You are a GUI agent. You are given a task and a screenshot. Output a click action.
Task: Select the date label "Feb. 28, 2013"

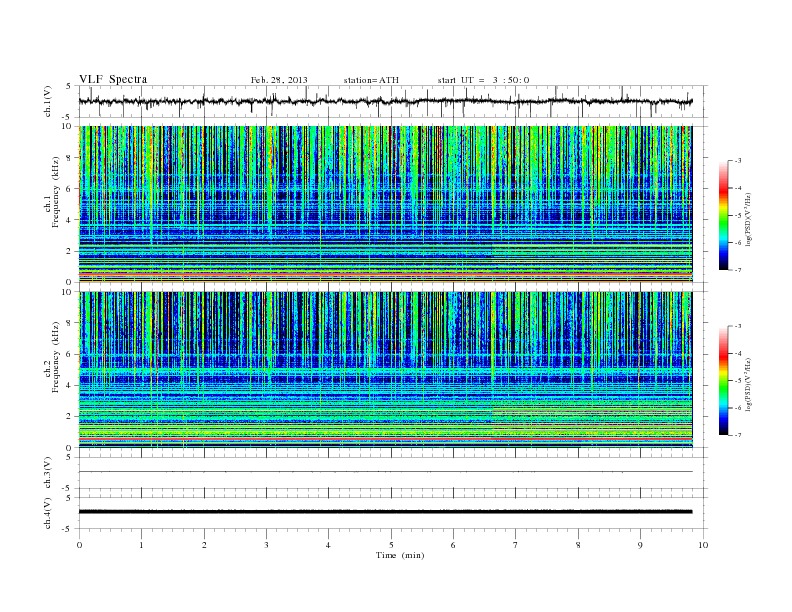(279, 80)
